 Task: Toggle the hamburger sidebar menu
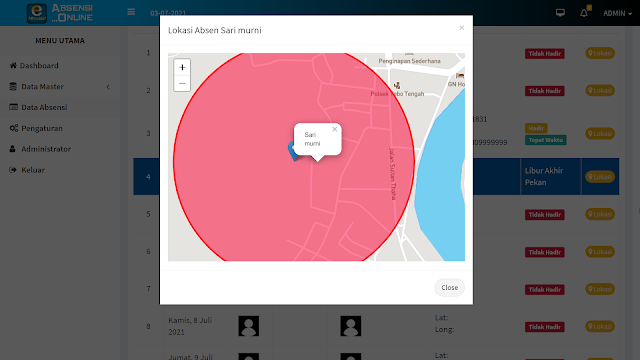click(131, 12)
